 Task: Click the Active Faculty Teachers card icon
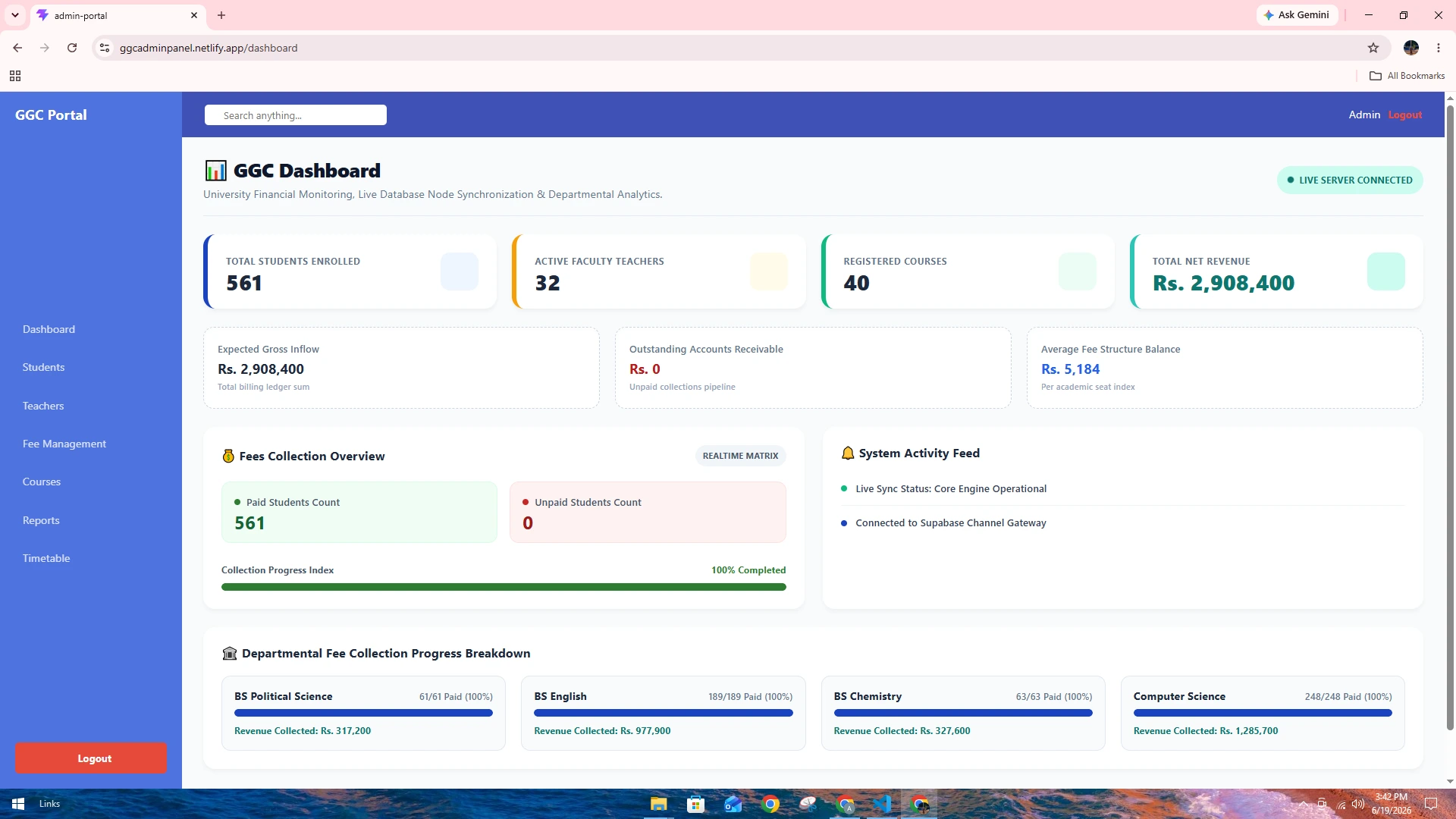(x=769, y=271)
